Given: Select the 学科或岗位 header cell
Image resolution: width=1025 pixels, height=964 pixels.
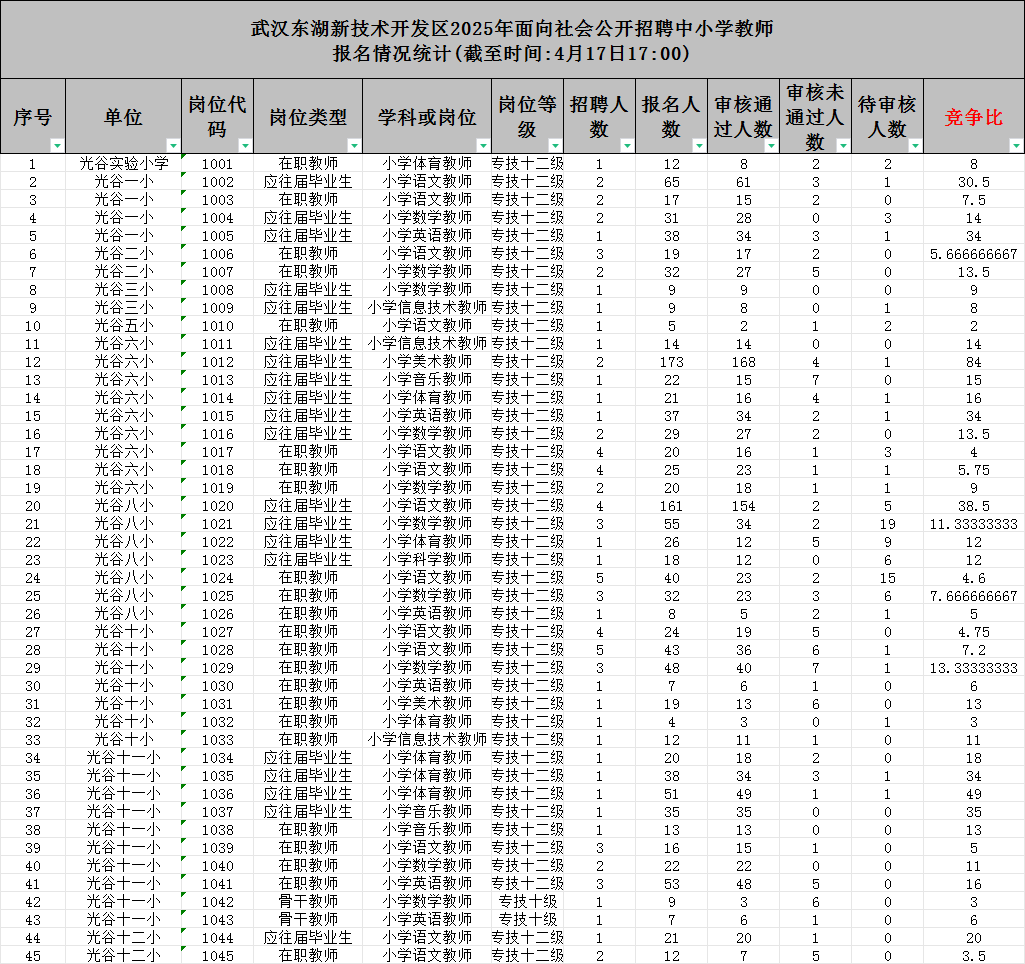Looking at the screenshot, I should (x=427, y=116).
